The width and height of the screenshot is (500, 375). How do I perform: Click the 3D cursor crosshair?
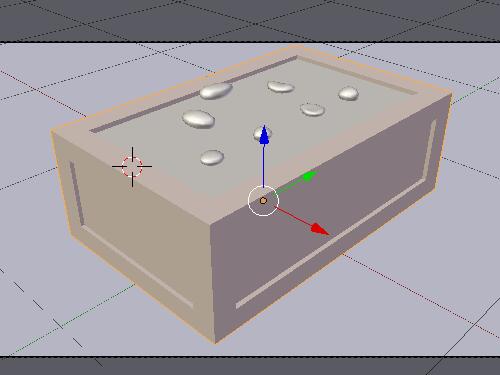pyautogui.click(x=132, y=166)
